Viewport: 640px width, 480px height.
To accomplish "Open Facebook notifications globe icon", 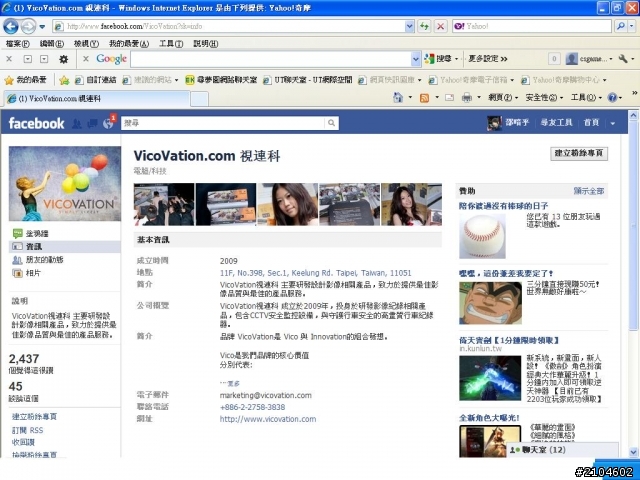I will click(x=108, y=123).
